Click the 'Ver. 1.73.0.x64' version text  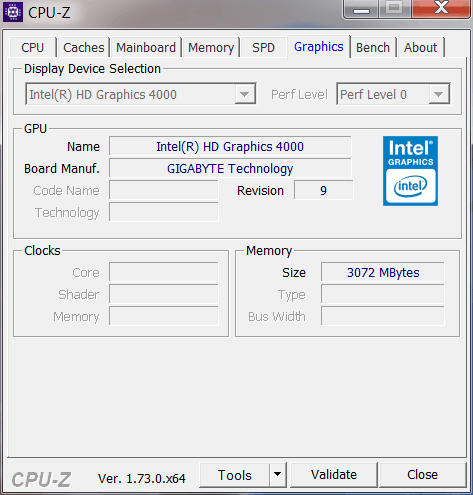coord(142,479)
